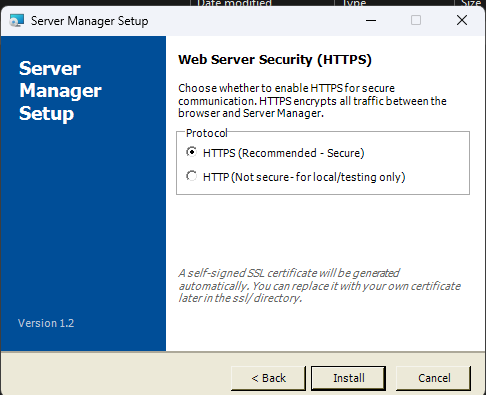
Task: Click the disabled maximize window button
Action: pos(416,20)
